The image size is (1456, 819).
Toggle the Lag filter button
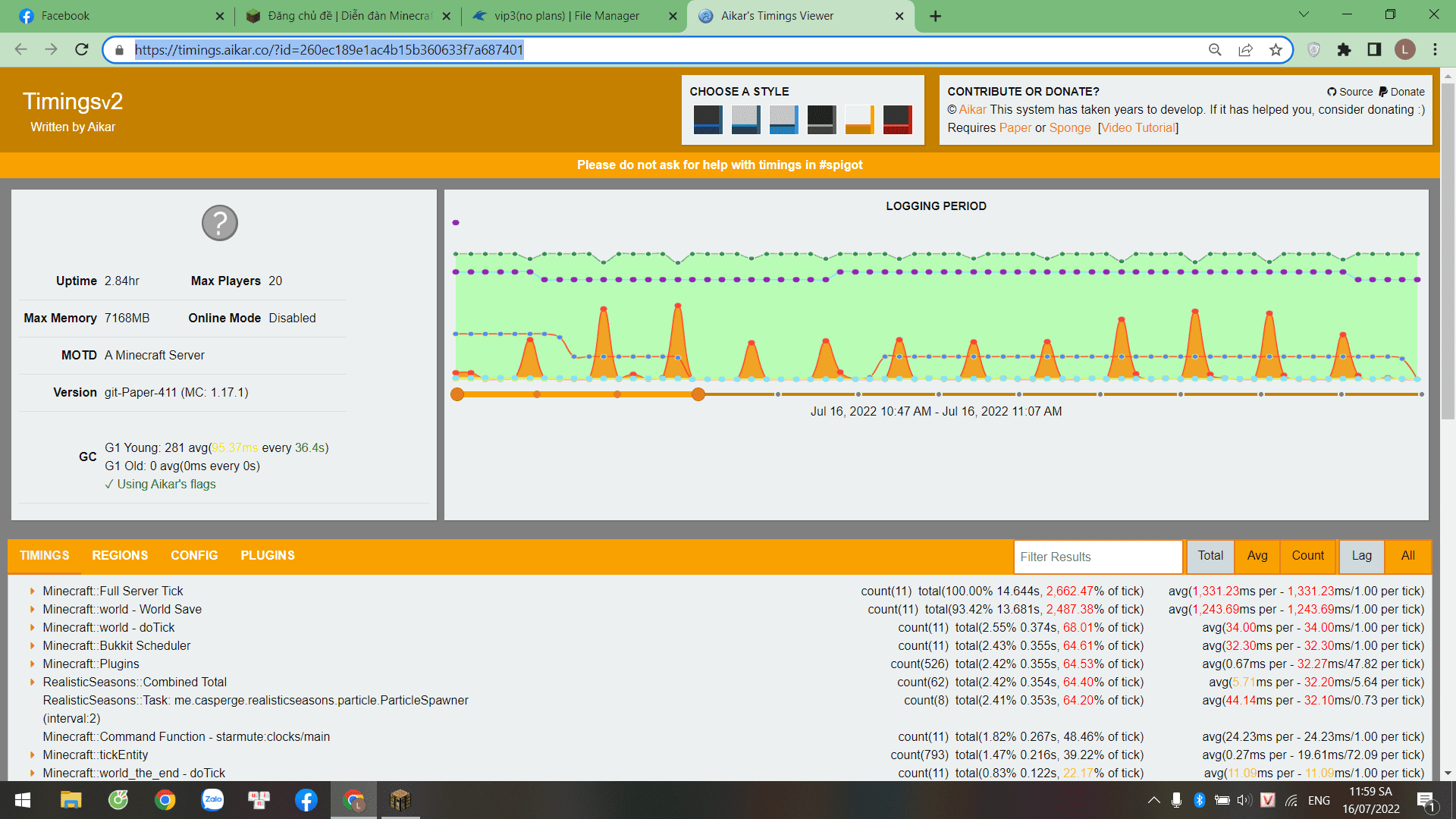[1361, 556]
